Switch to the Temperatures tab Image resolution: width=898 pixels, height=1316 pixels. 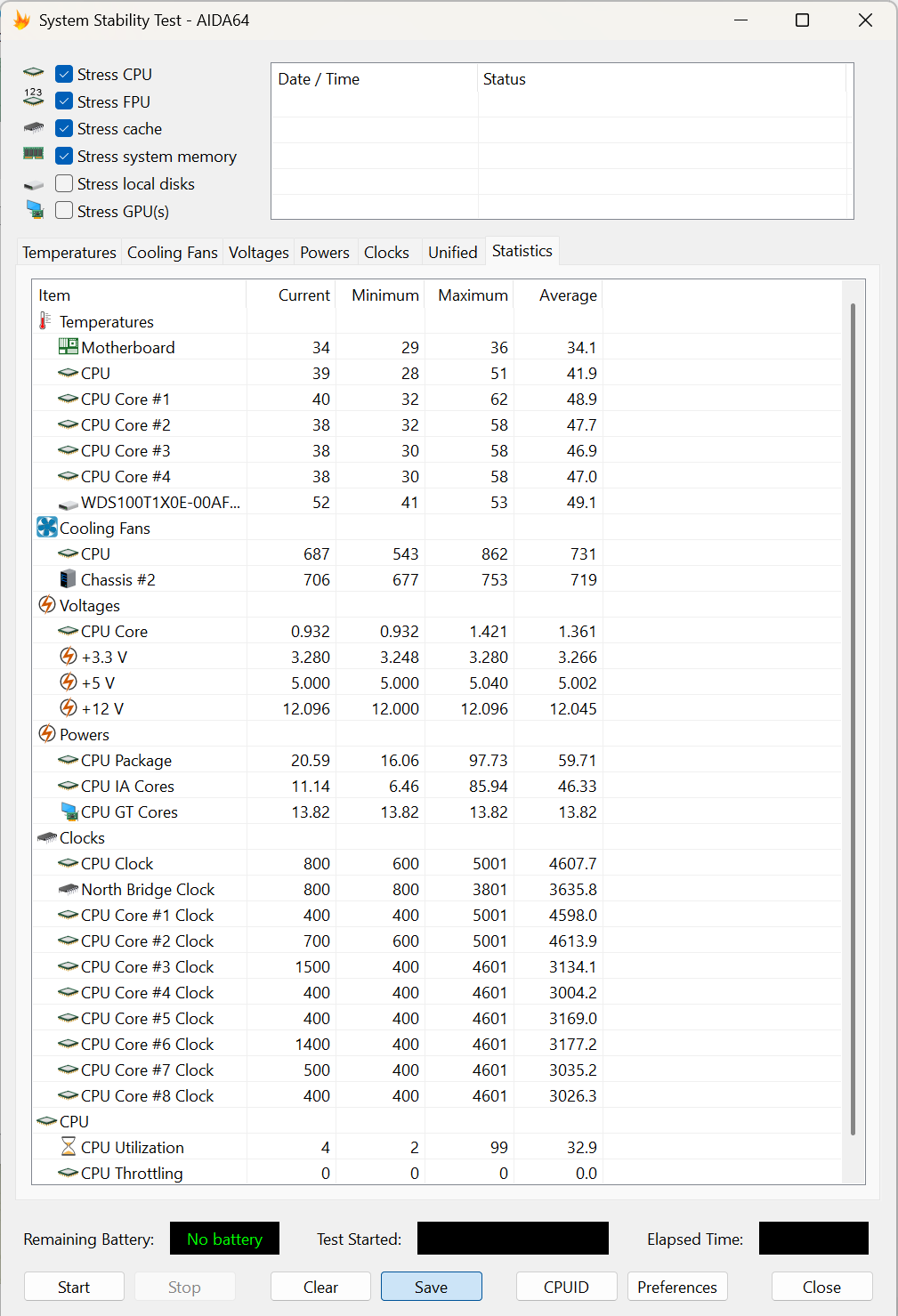coord(69,253)
